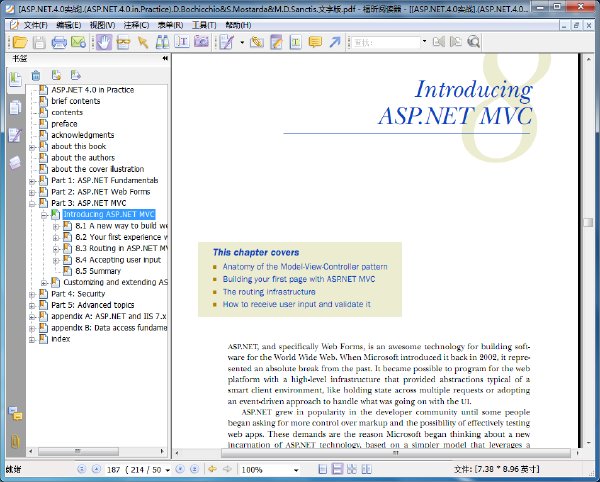600x482 pixels.
Task: Select the 'brief contents' bookmark
Action: [76, 101]
